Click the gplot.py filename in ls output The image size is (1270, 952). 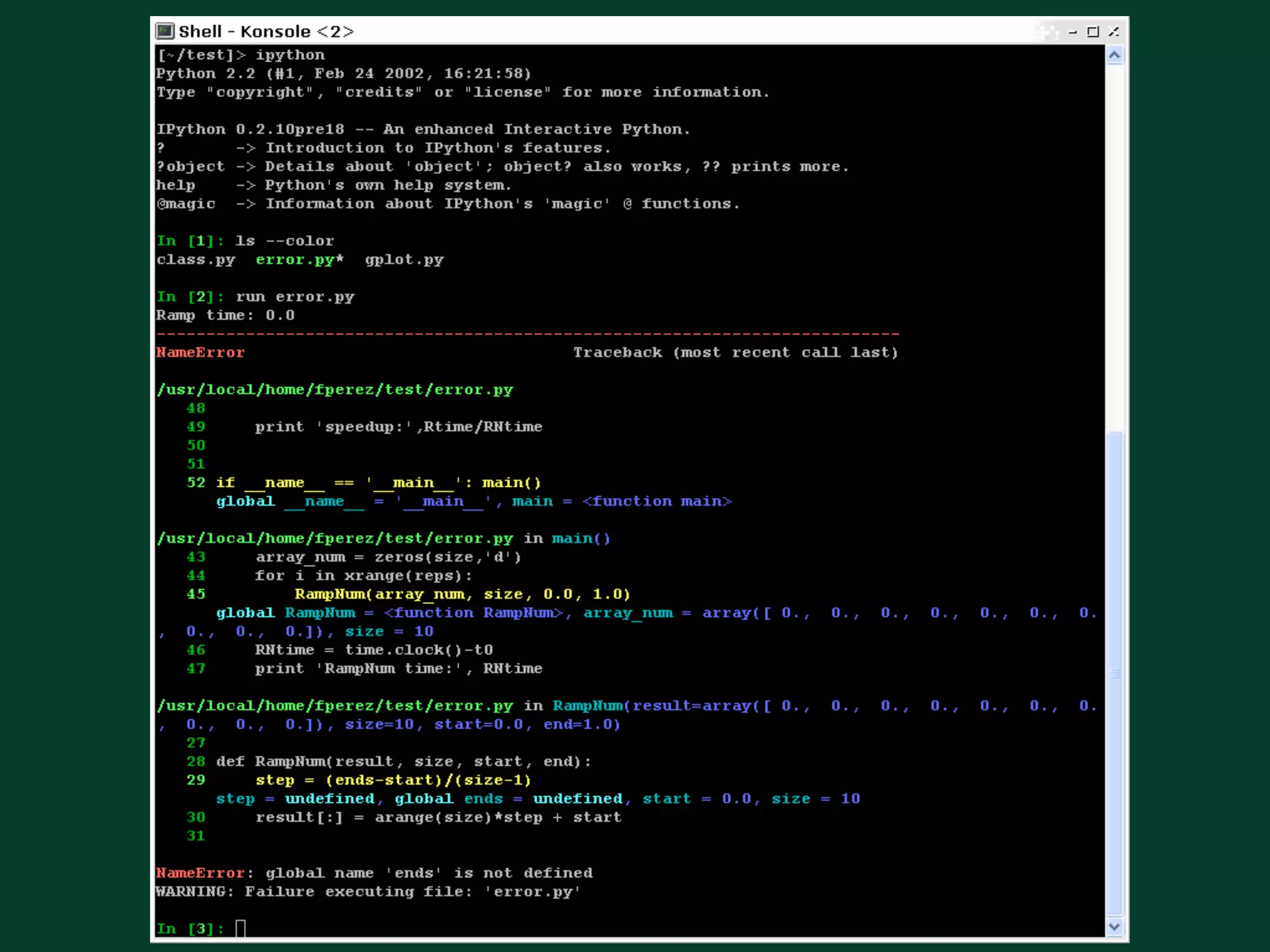(404, 260)
